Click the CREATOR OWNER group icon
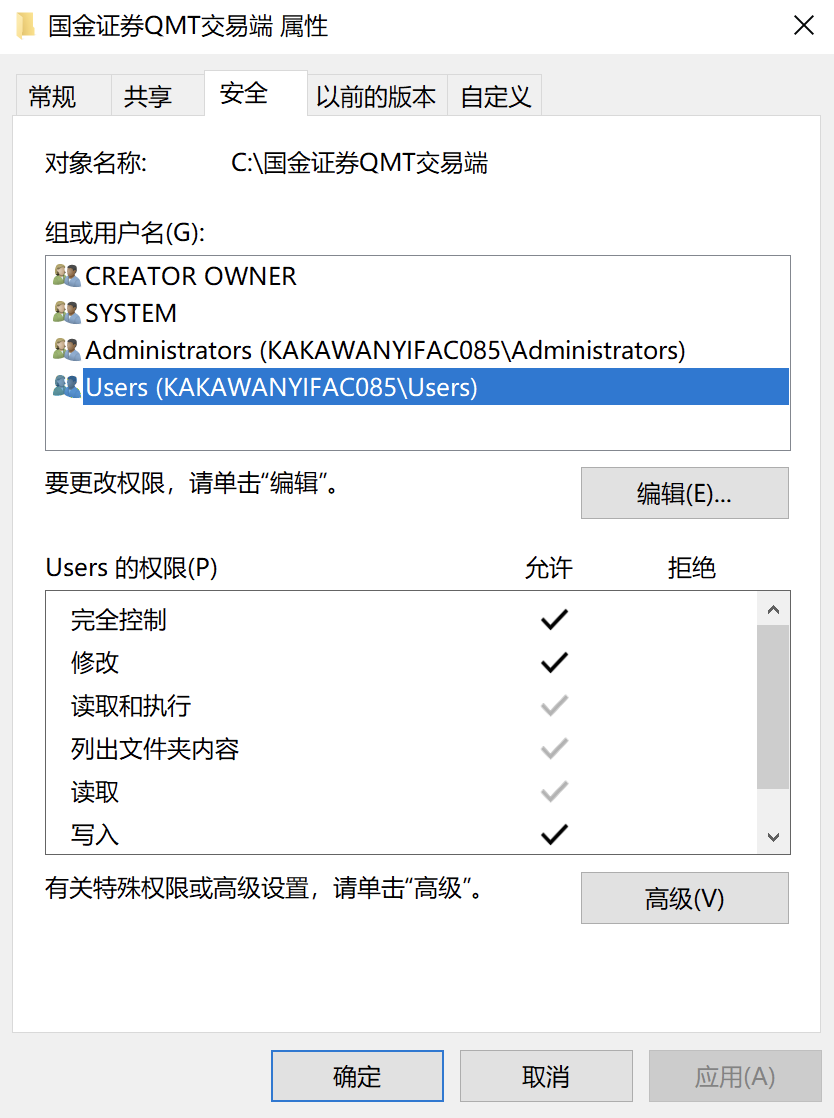This screenshot has width=834, height=1118. (x=66, y=276)
